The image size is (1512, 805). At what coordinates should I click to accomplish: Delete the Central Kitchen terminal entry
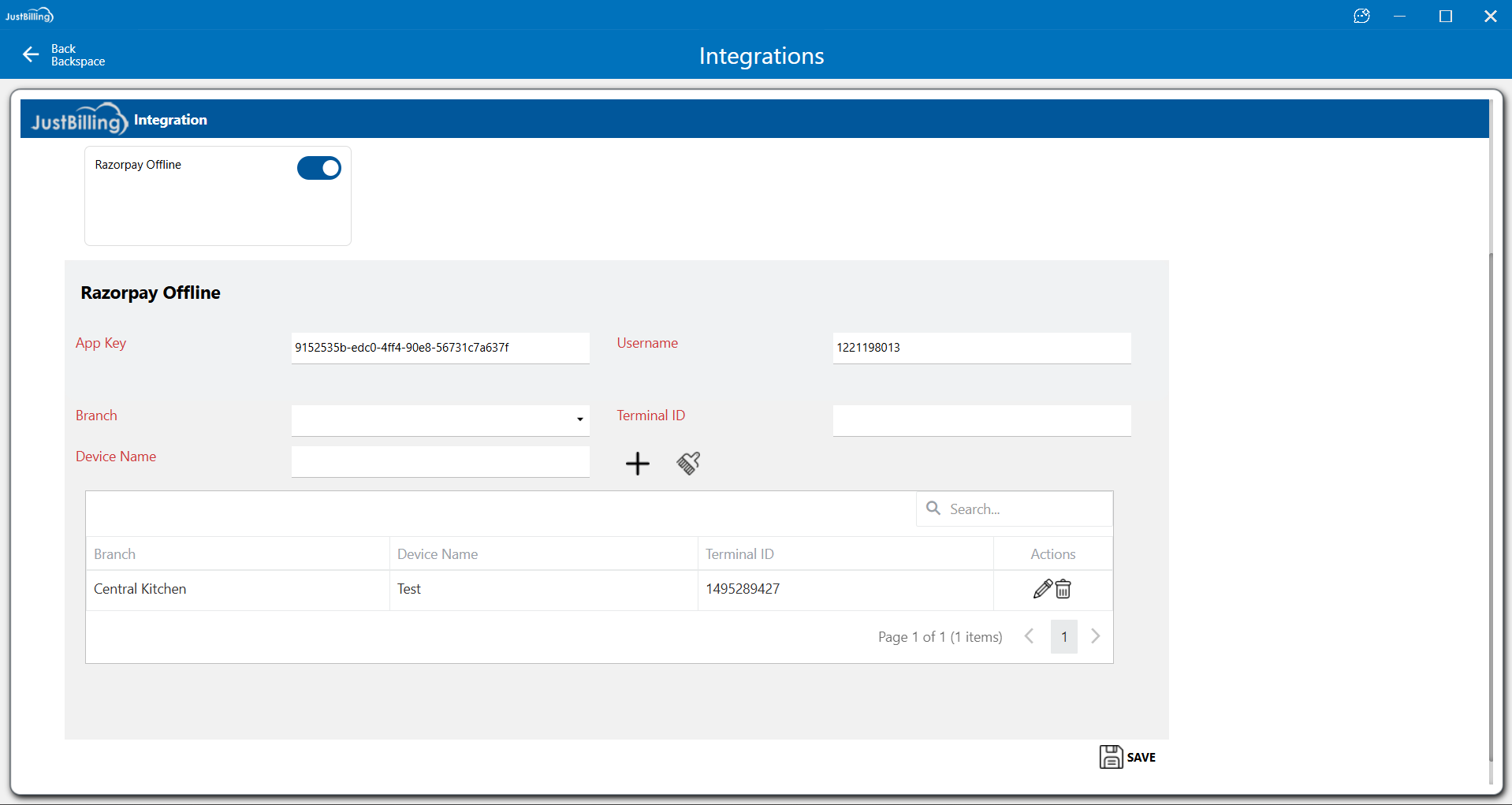pos(1063,589)
